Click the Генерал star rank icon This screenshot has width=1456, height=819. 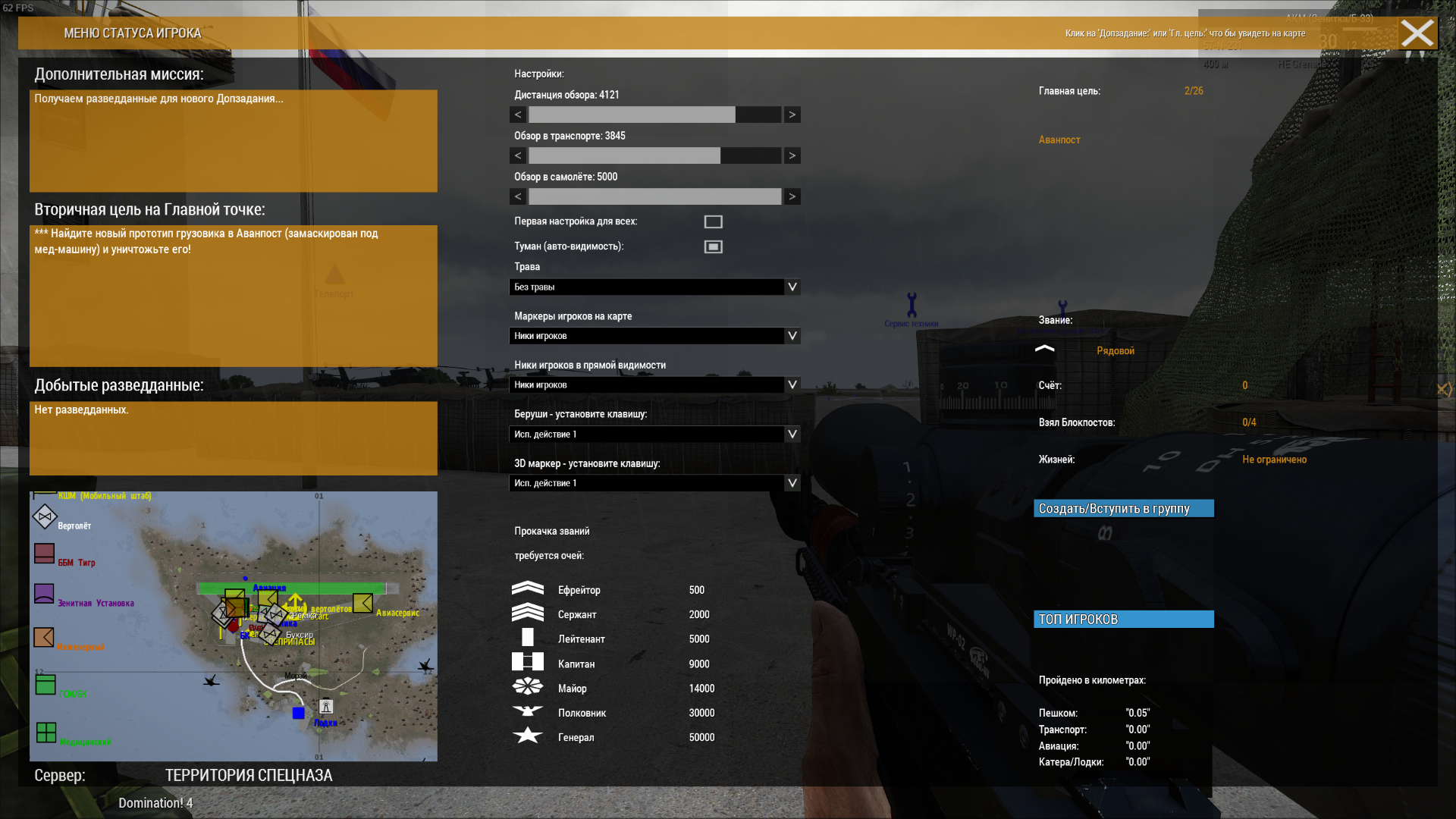528,736
